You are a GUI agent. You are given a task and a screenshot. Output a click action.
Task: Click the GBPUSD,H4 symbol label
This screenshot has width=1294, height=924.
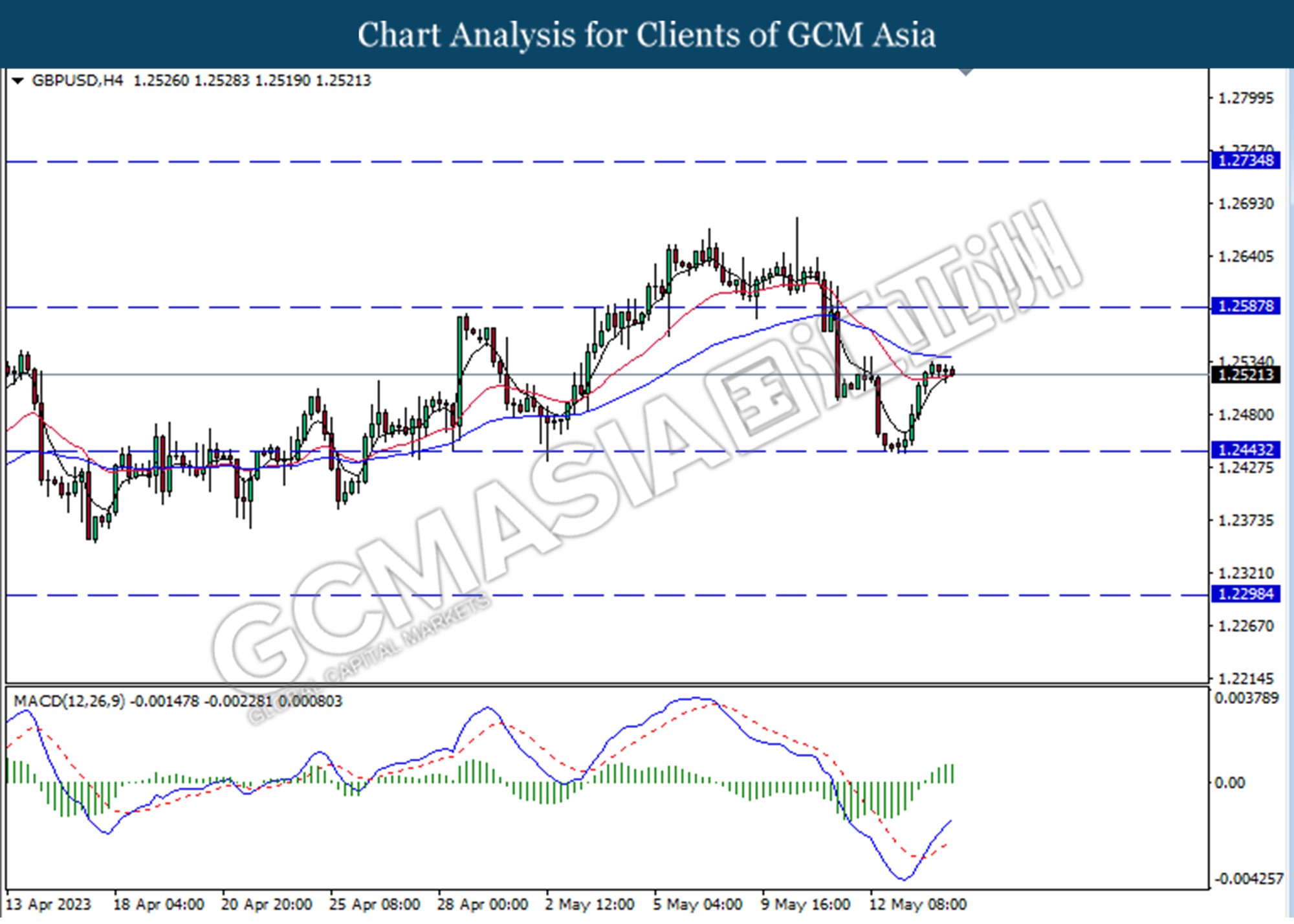click(x=77, y=80)
